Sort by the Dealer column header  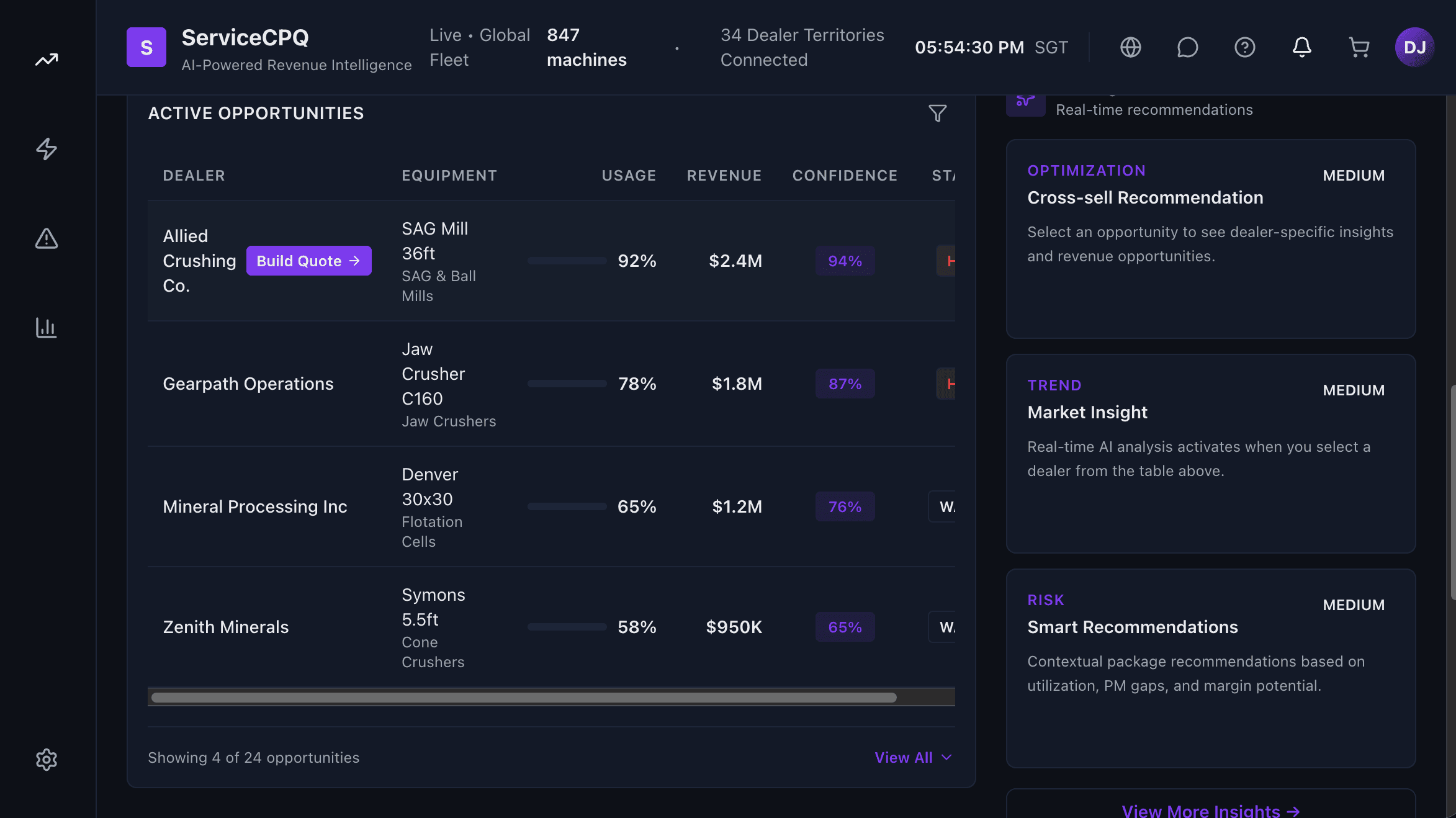[194, 176]
